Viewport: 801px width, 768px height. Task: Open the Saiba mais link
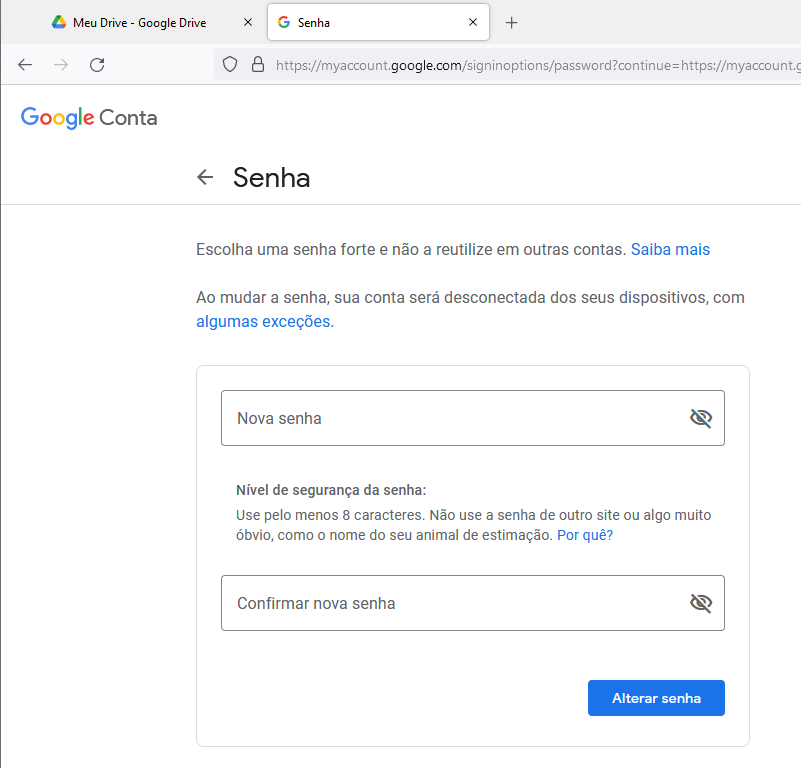click(670, 249)
